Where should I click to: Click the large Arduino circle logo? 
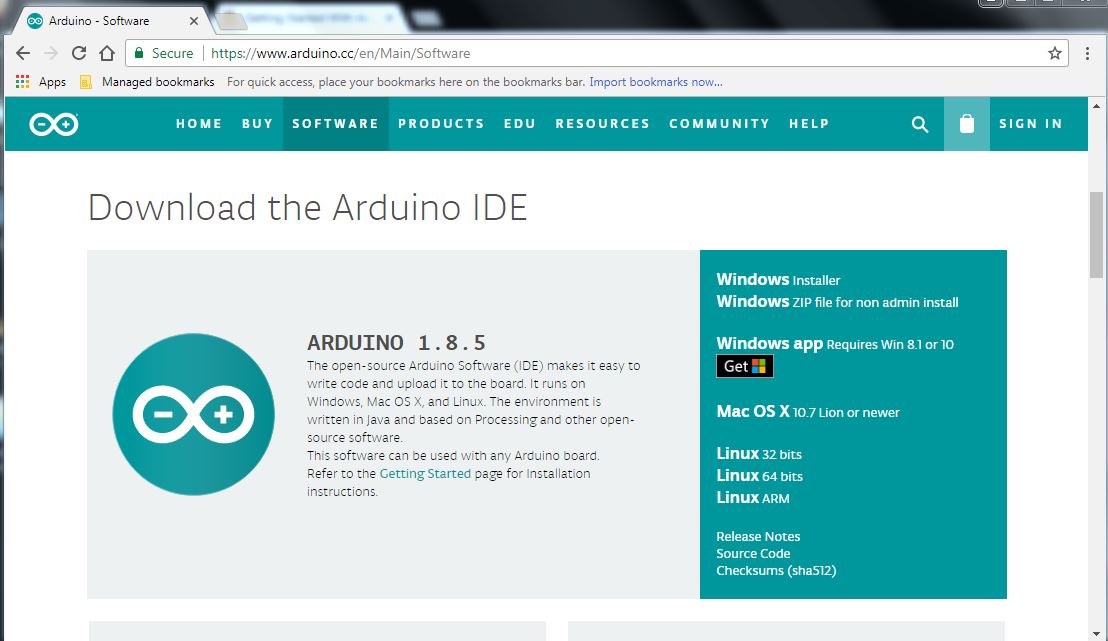194,414
